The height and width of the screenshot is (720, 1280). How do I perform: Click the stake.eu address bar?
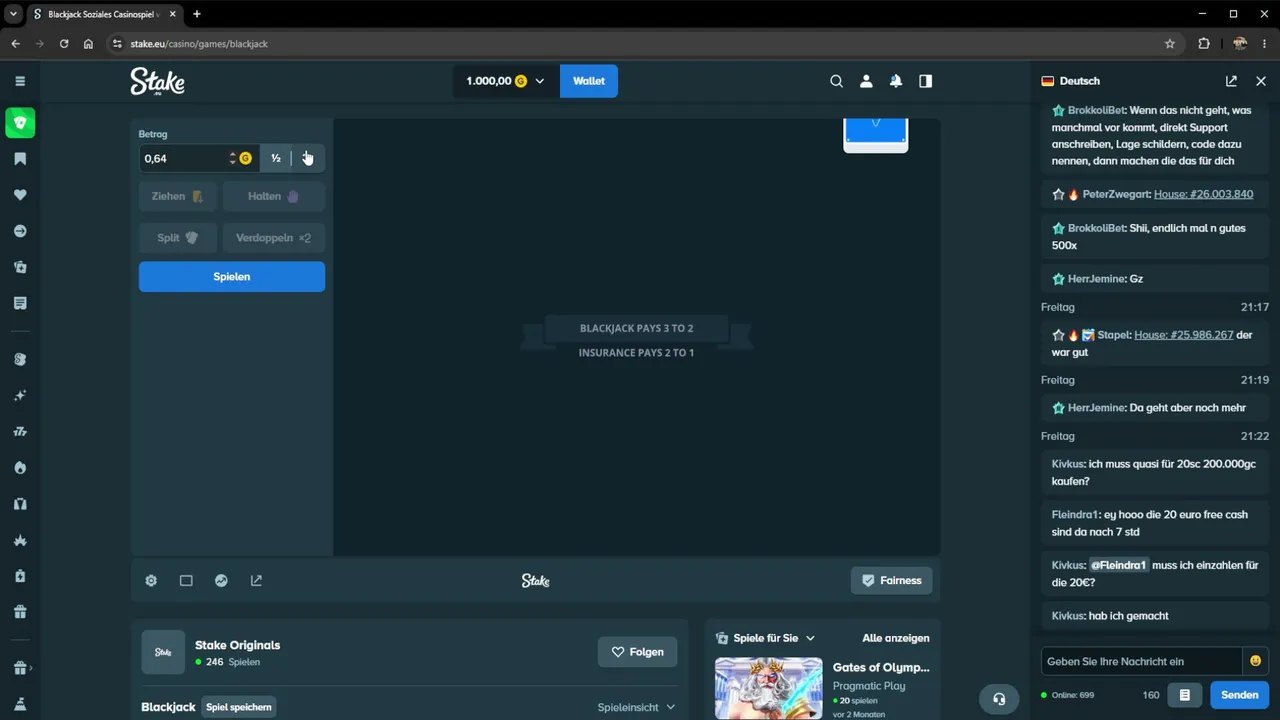[640, 44]
